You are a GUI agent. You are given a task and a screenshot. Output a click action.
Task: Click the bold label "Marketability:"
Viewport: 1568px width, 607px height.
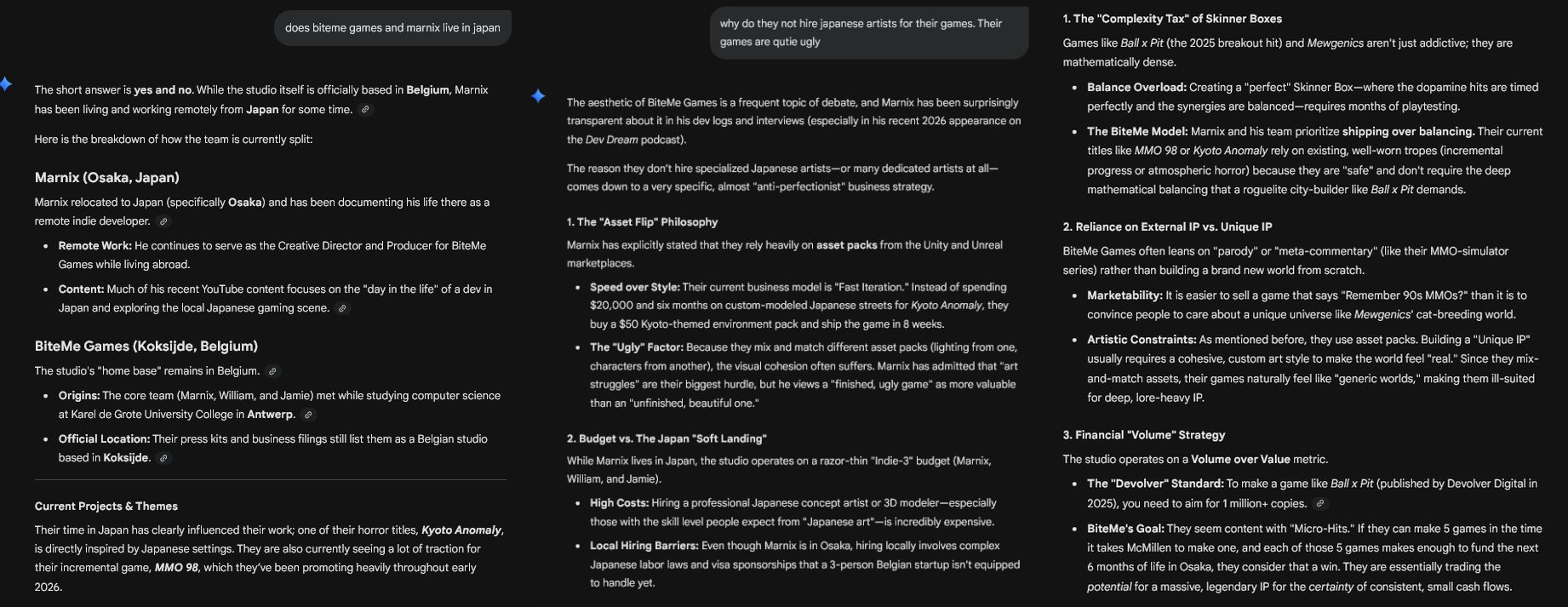1124,295
